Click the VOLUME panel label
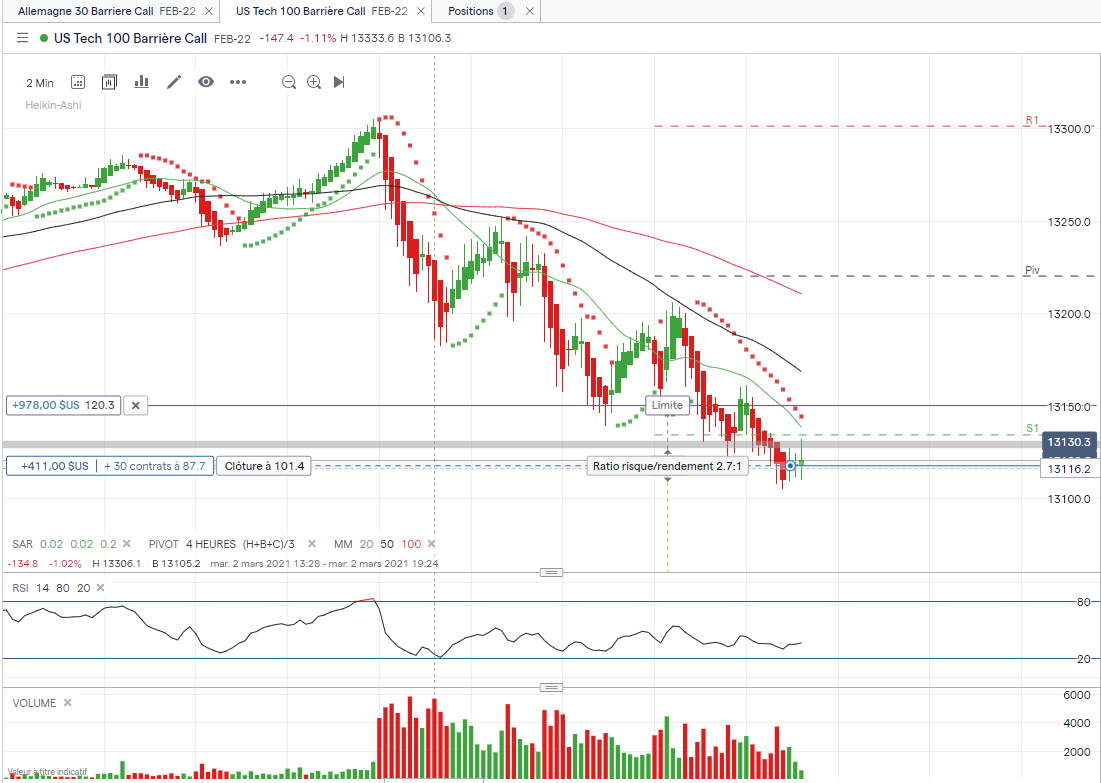The image size is (1101, 783). (x=34, y=702)
